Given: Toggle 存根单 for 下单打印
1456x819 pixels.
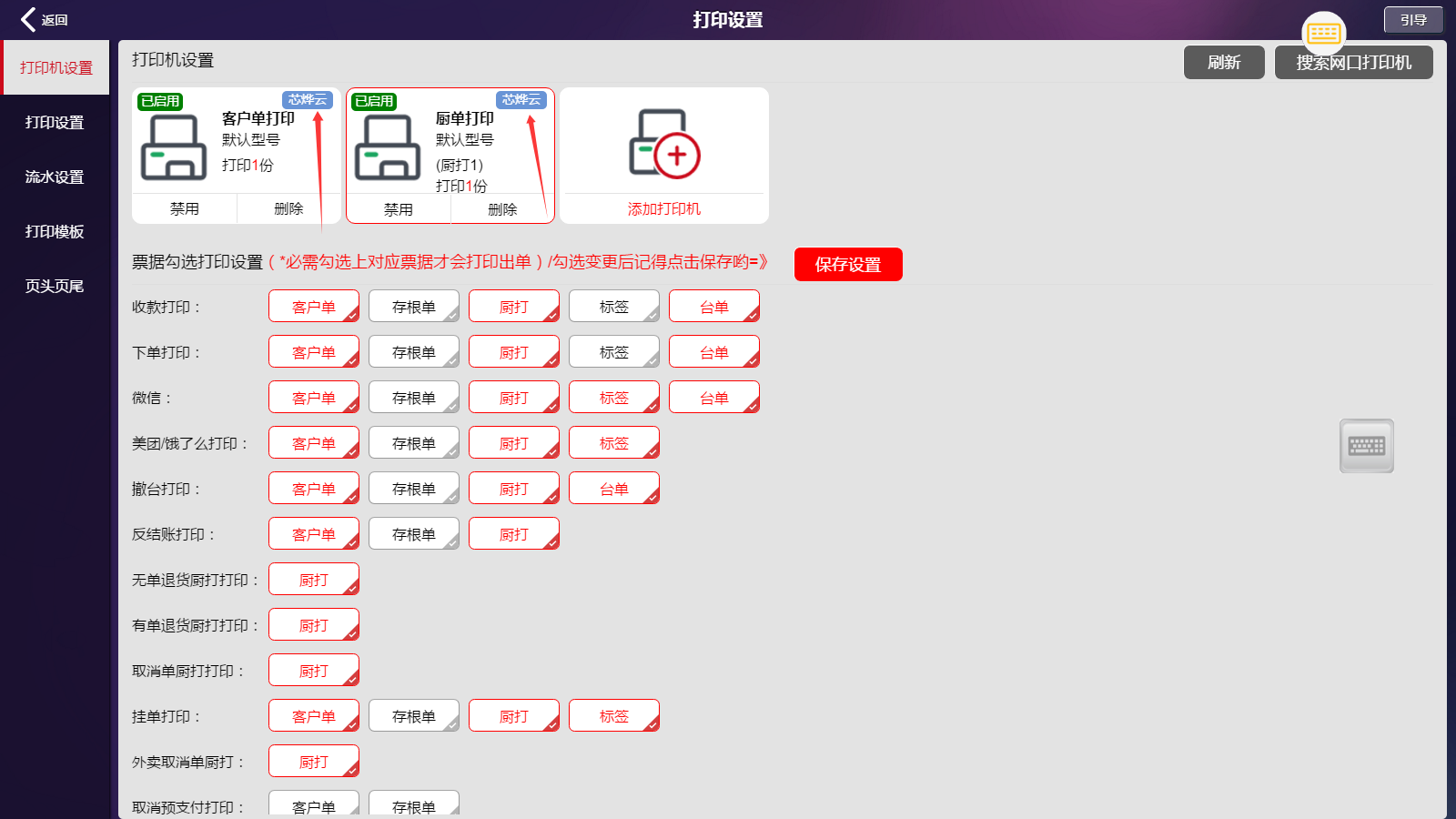Looking at the screenshot, I should (414, 351).
